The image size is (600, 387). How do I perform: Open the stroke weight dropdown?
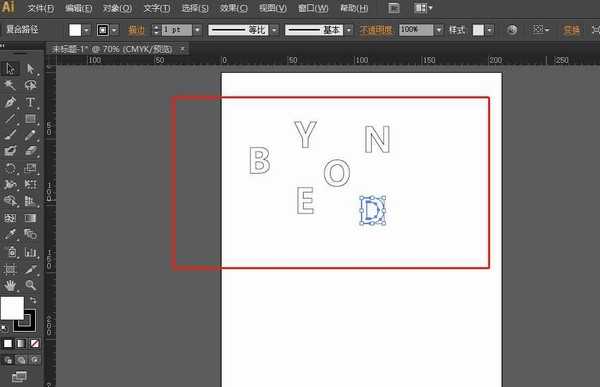[197, 30]
